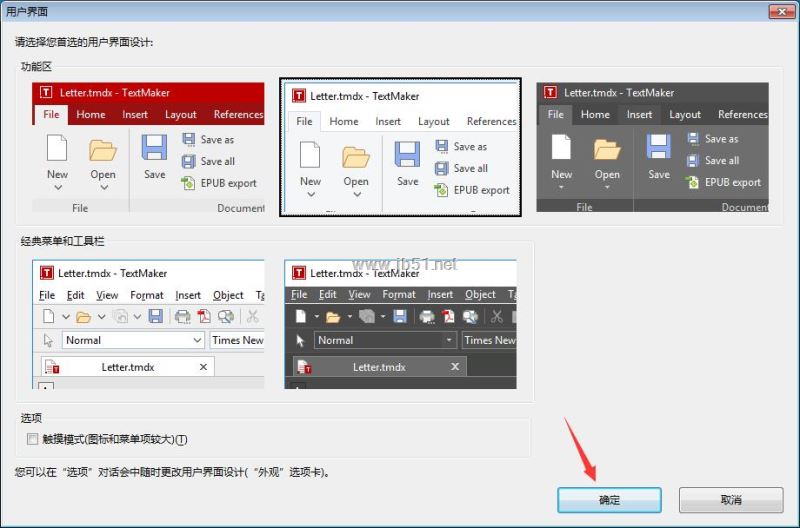The height and width of the screenshot is (528, 800).
Task: Enable touch mode checkbox (触摸模式)
Action: 33,439
